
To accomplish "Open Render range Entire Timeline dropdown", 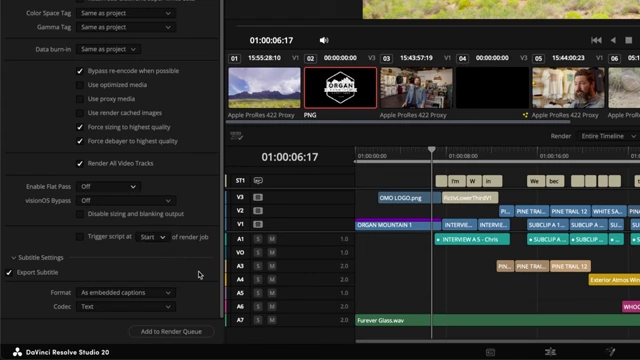I will coord(608,136).
